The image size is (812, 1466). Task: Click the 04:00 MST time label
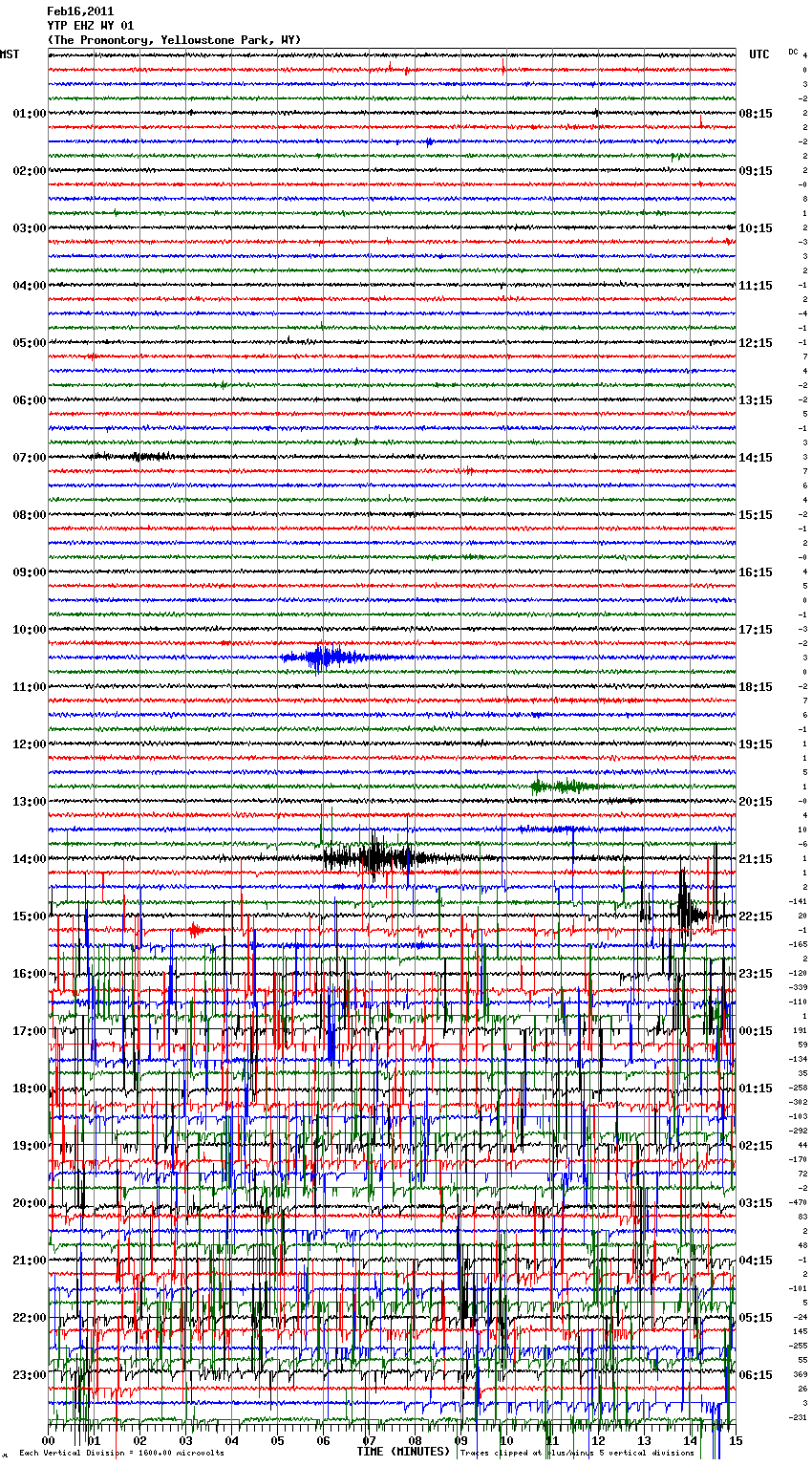[30, 286]
